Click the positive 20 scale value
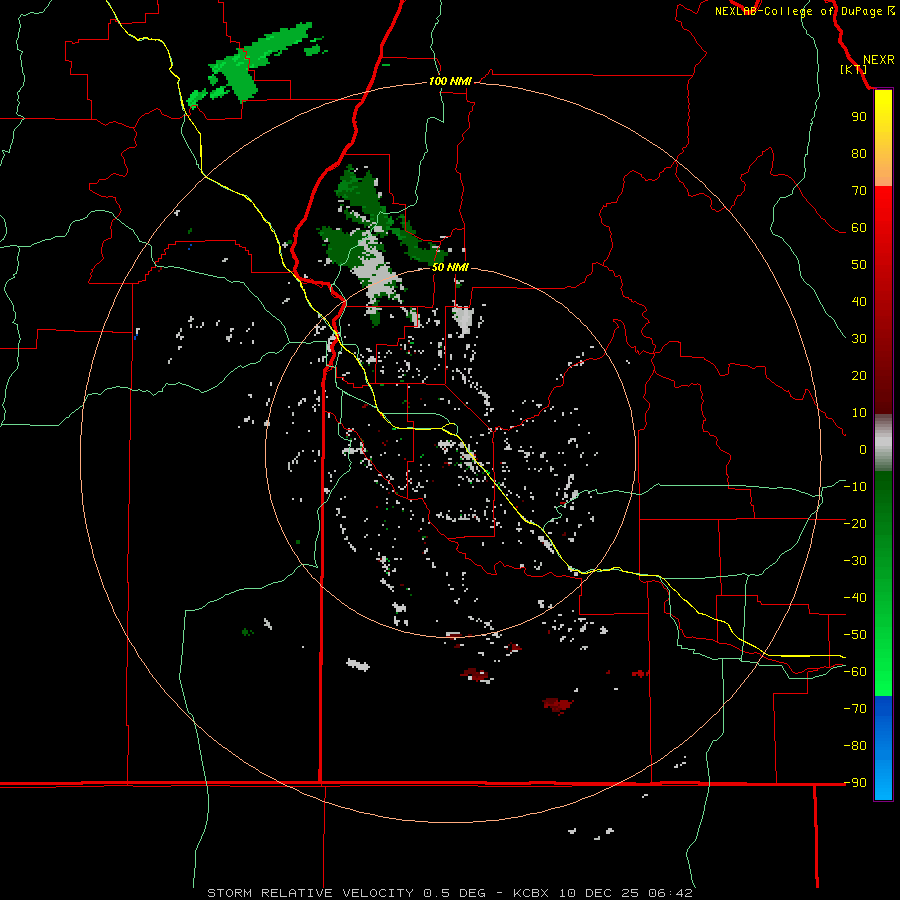 click(x=859, y=376)
